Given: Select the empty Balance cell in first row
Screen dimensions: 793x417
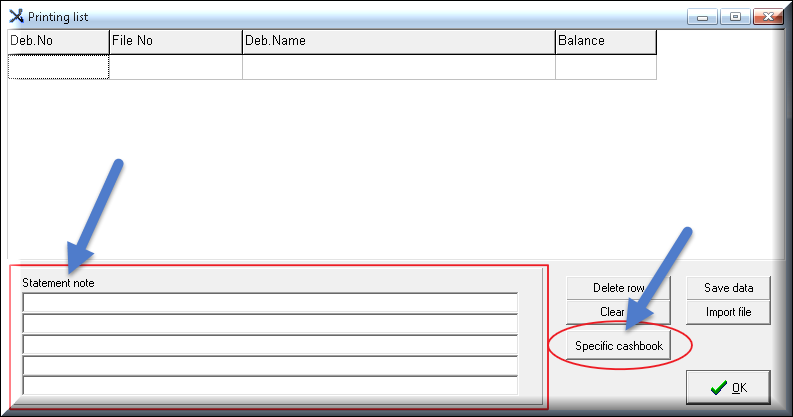Looking at the screenshot, I should (606, 67).
